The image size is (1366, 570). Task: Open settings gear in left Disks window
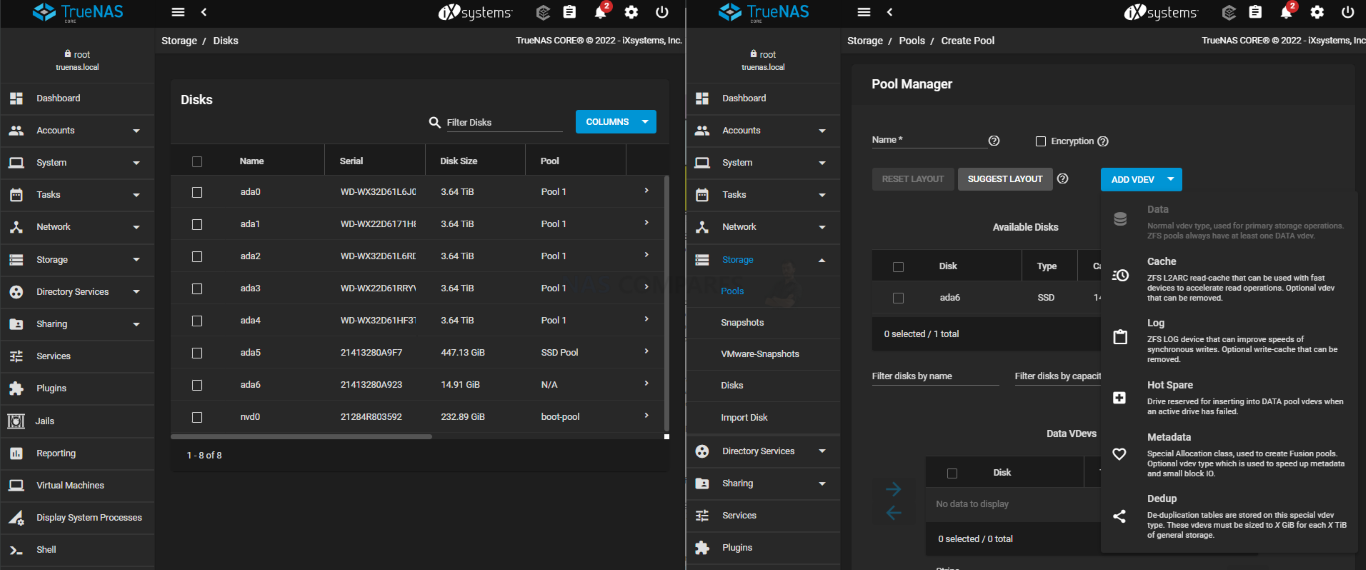pos(631,12)
